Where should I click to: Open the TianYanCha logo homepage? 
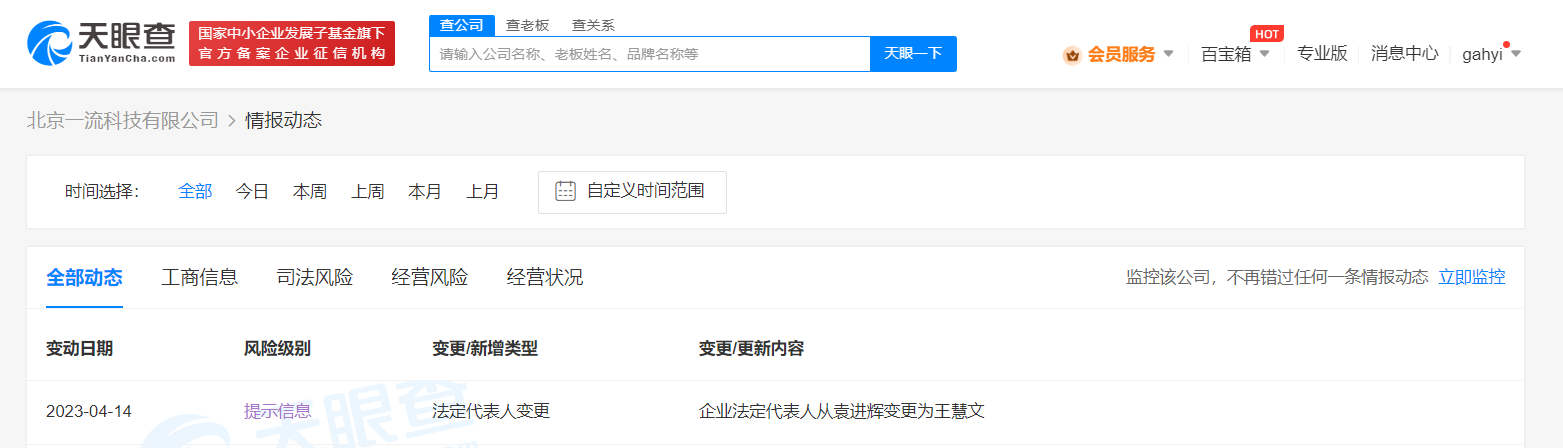click(x=102, y=43)
